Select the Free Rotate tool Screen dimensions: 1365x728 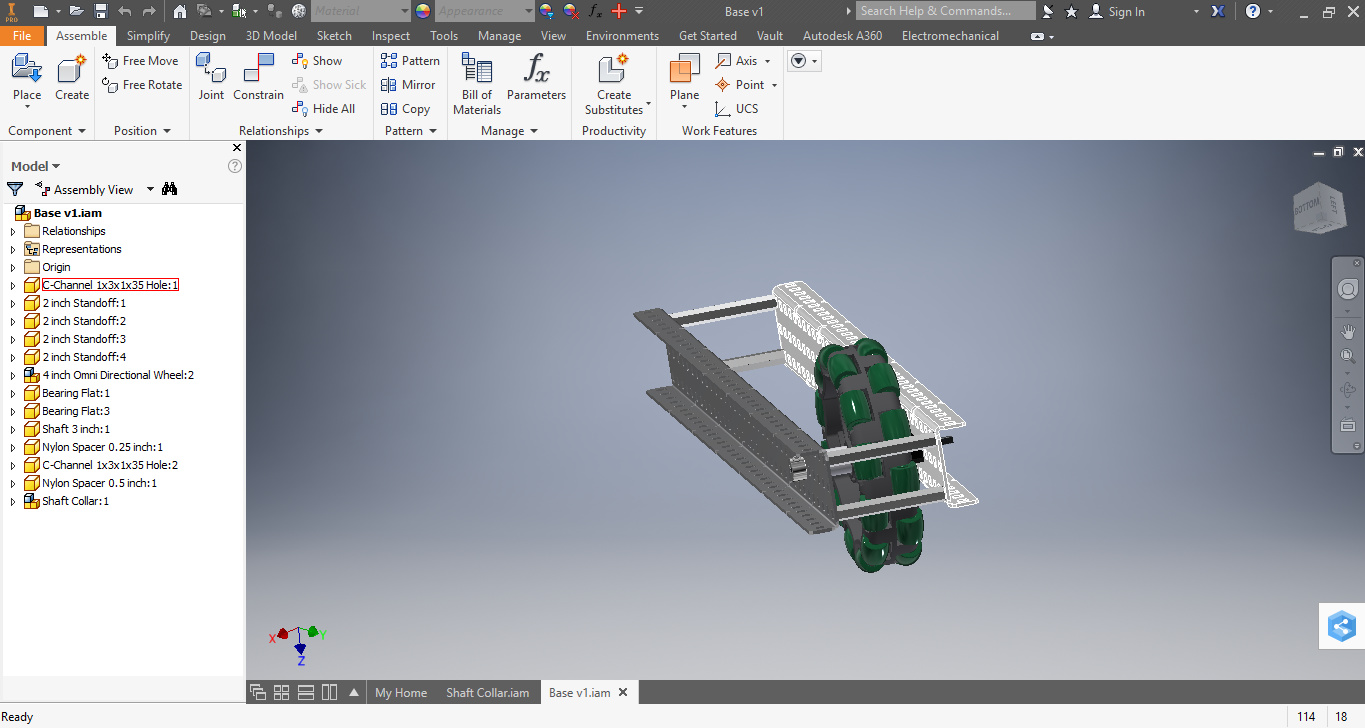pos(142,85)
